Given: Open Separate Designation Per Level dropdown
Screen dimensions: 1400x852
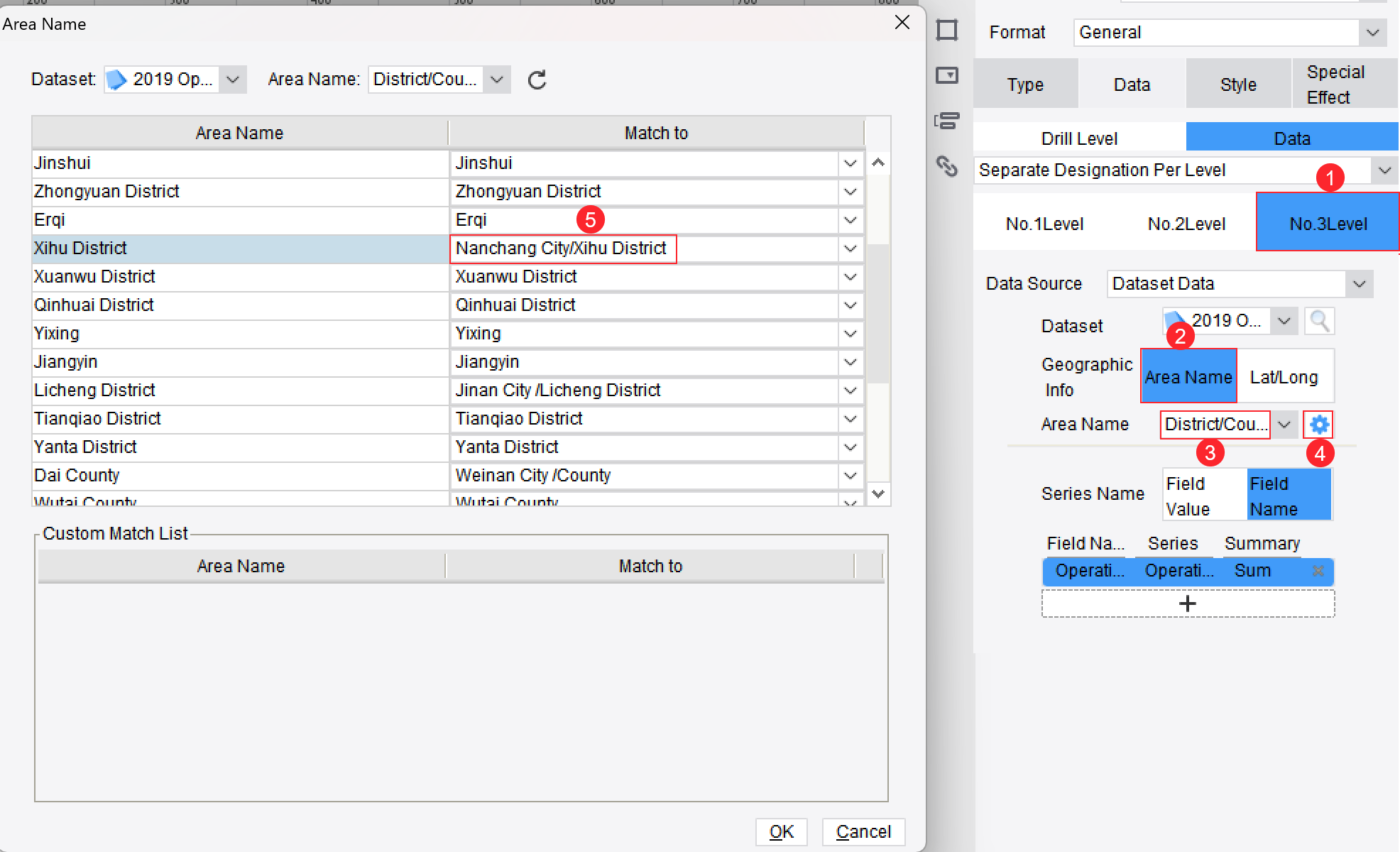Looking at the screenshot, I should point(1384,170).
